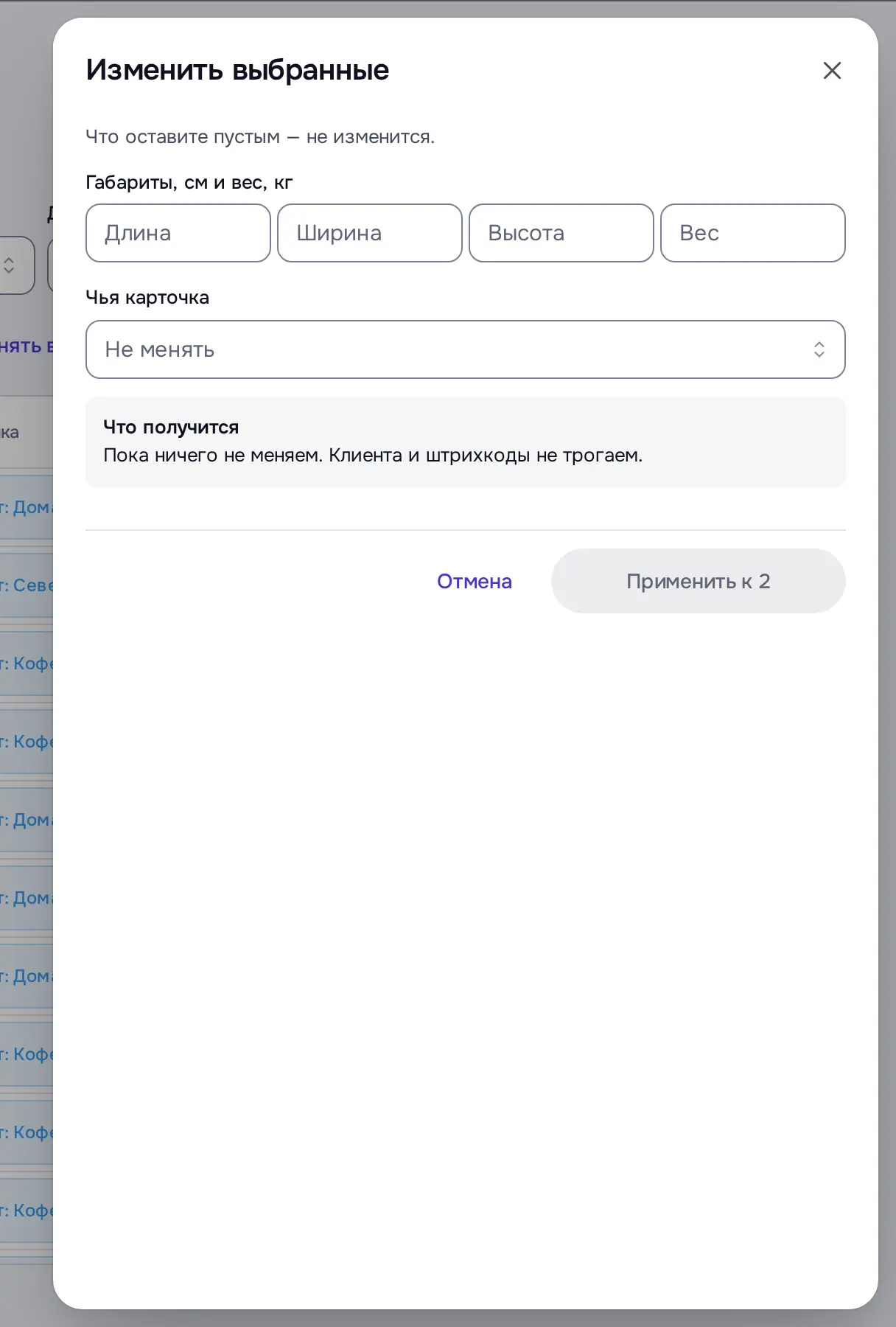Click Отмена to cancel changes

pyautogui.click(x=475, y=581)
